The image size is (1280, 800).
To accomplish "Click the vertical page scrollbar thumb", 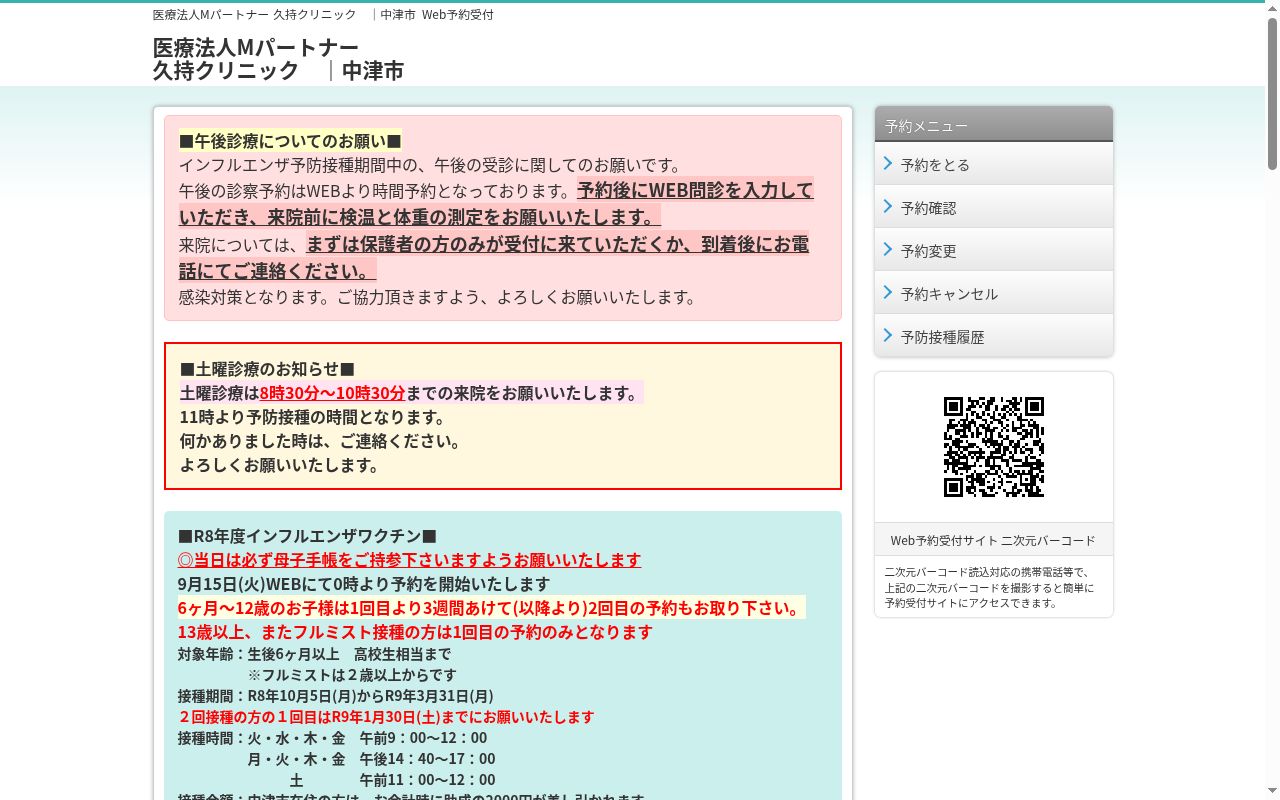I will click(x=1272, y=93).
